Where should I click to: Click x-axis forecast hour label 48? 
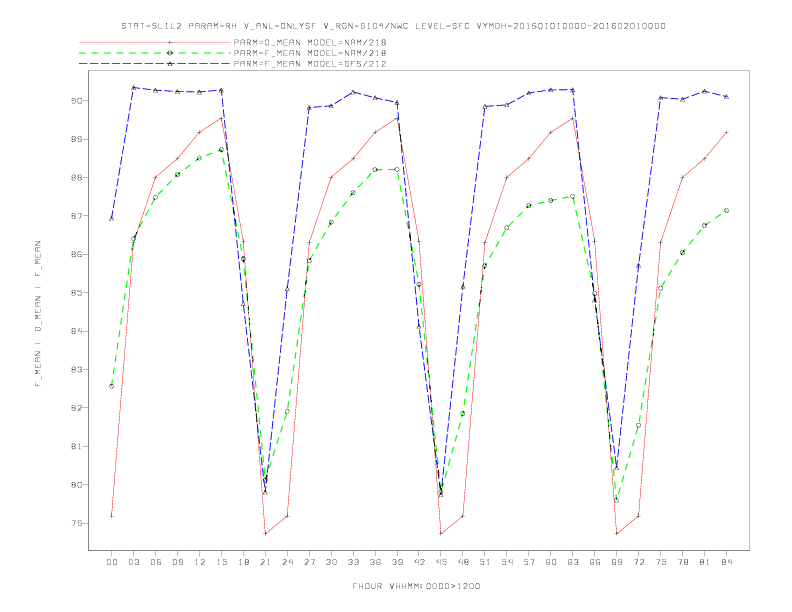click(463, 562)
